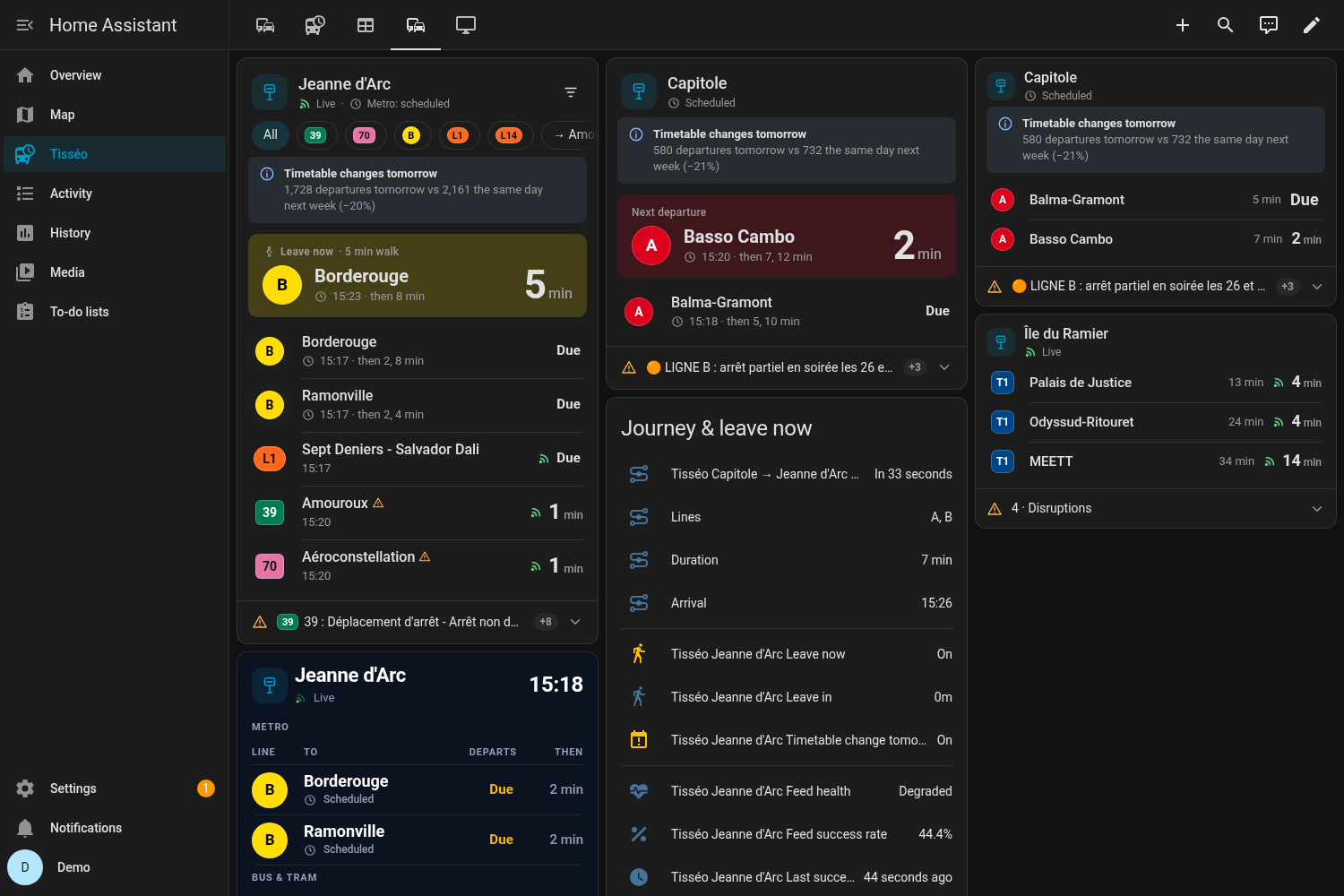This screenshot has width=1344, height=896.
Task: Switch to the monitor dashboard tab
Action: (x=466, y=25)
